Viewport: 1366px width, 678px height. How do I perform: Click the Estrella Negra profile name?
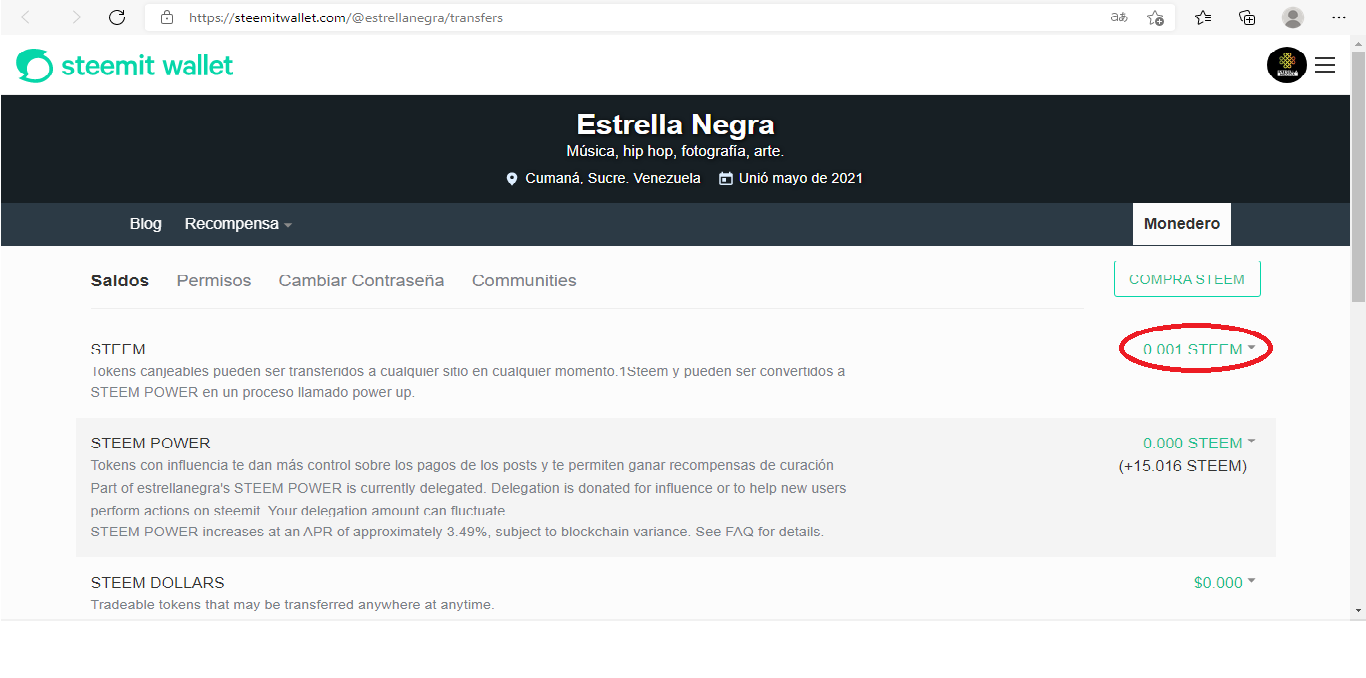pos(675,125)
